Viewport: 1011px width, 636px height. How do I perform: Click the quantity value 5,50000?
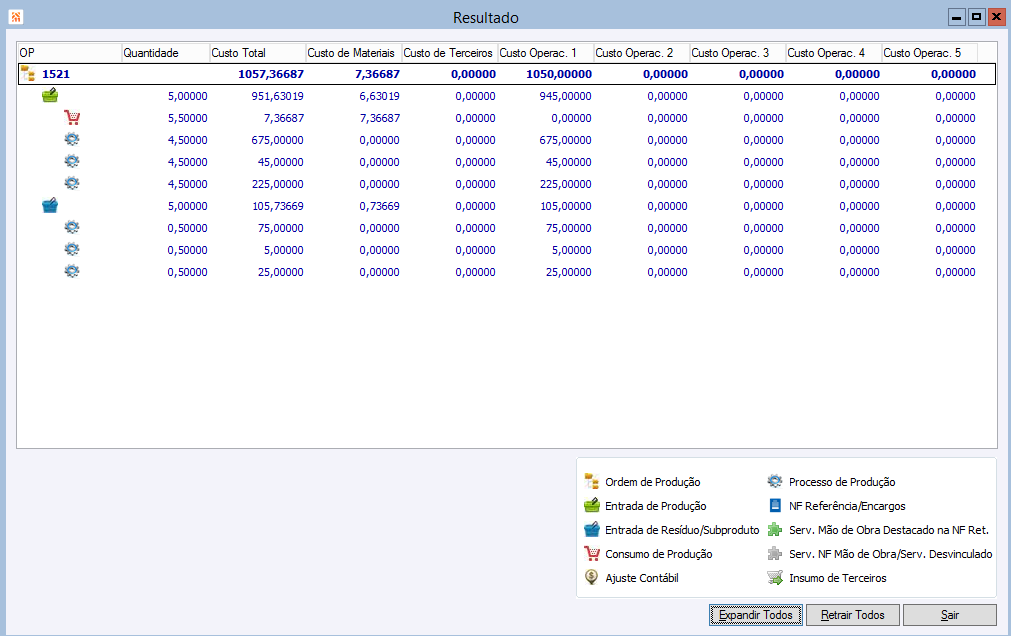[x=188, y=118]
